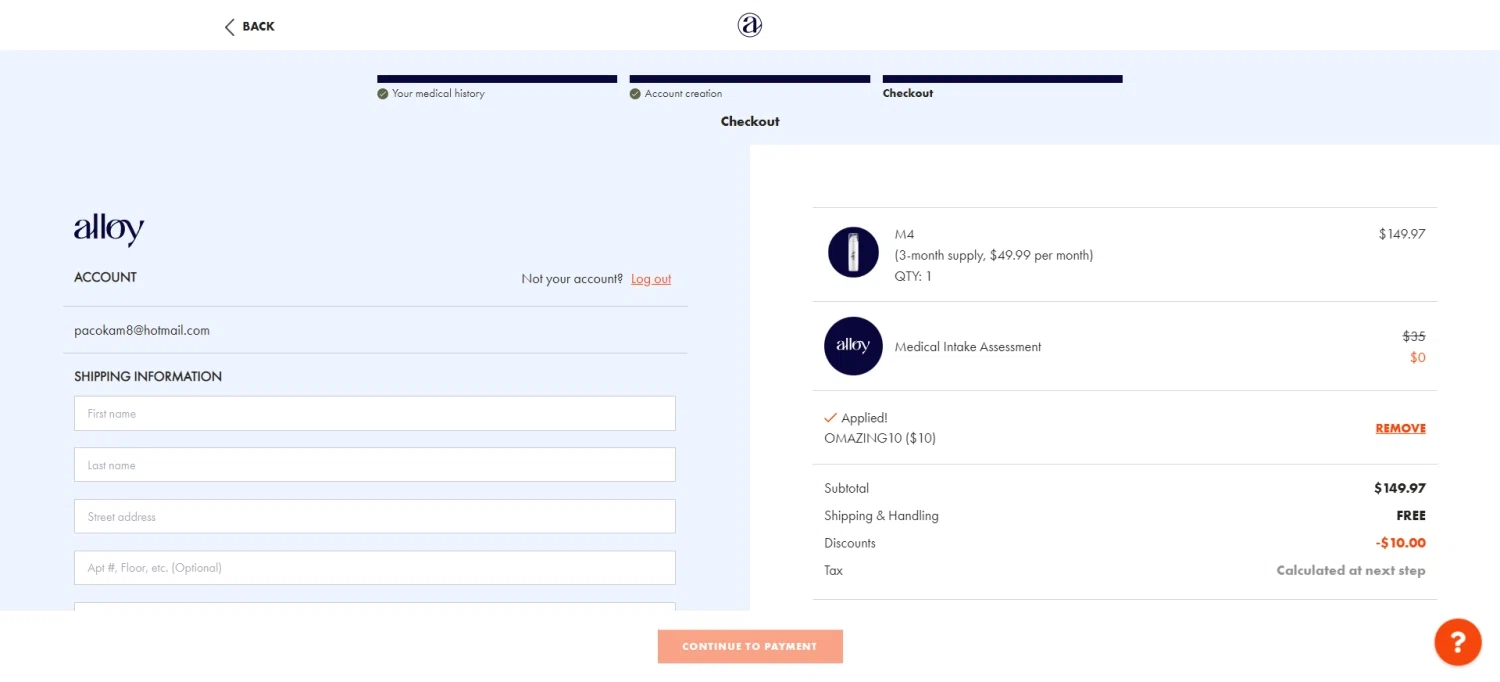
Task: Click the 'Discounts' label
Action: [x=850, y=543]
